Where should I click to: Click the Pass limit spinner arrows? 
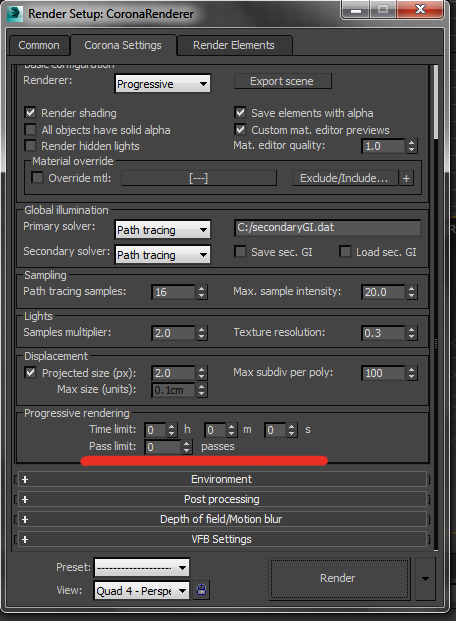click(187, 447)
